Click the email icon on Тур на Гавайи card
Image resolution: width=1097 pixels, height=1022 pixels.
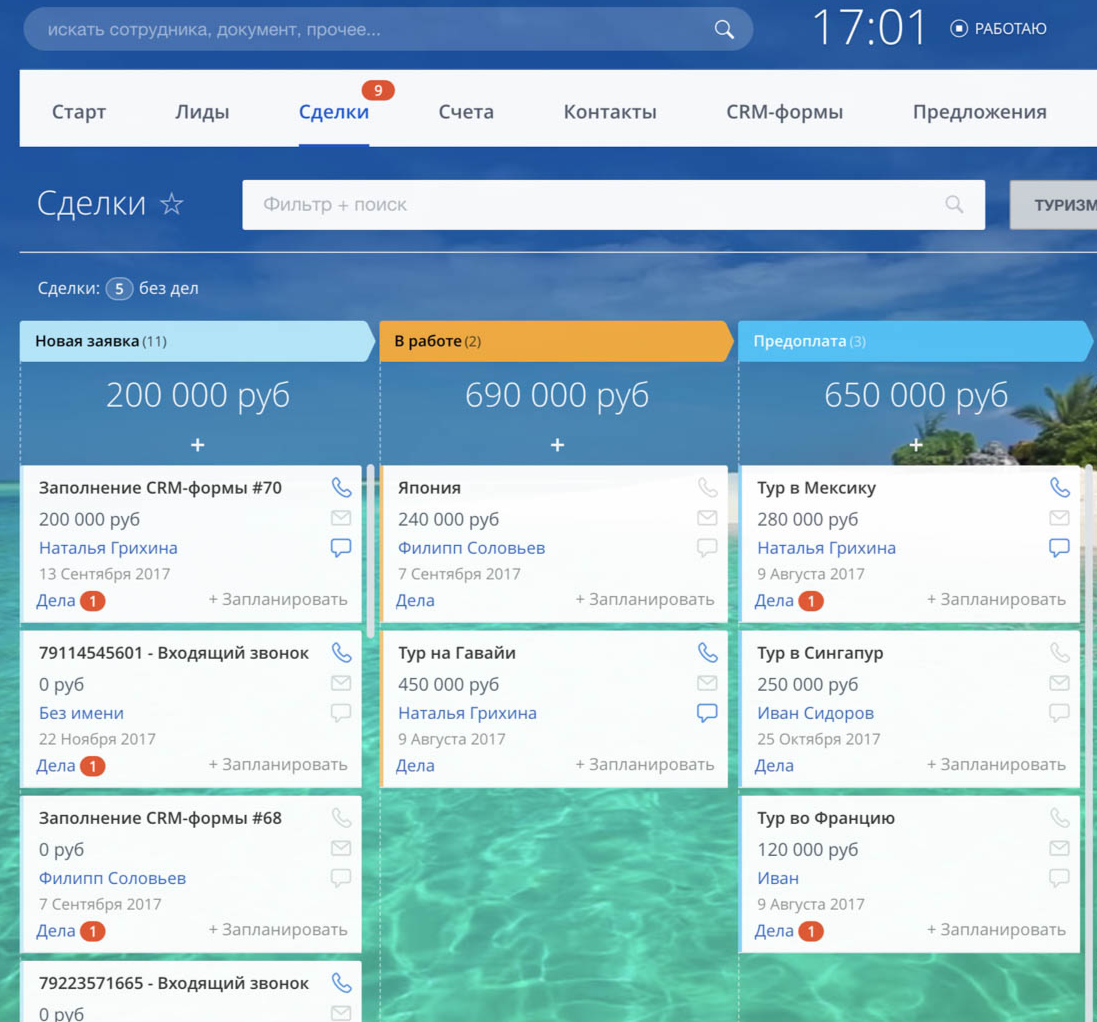707,683
